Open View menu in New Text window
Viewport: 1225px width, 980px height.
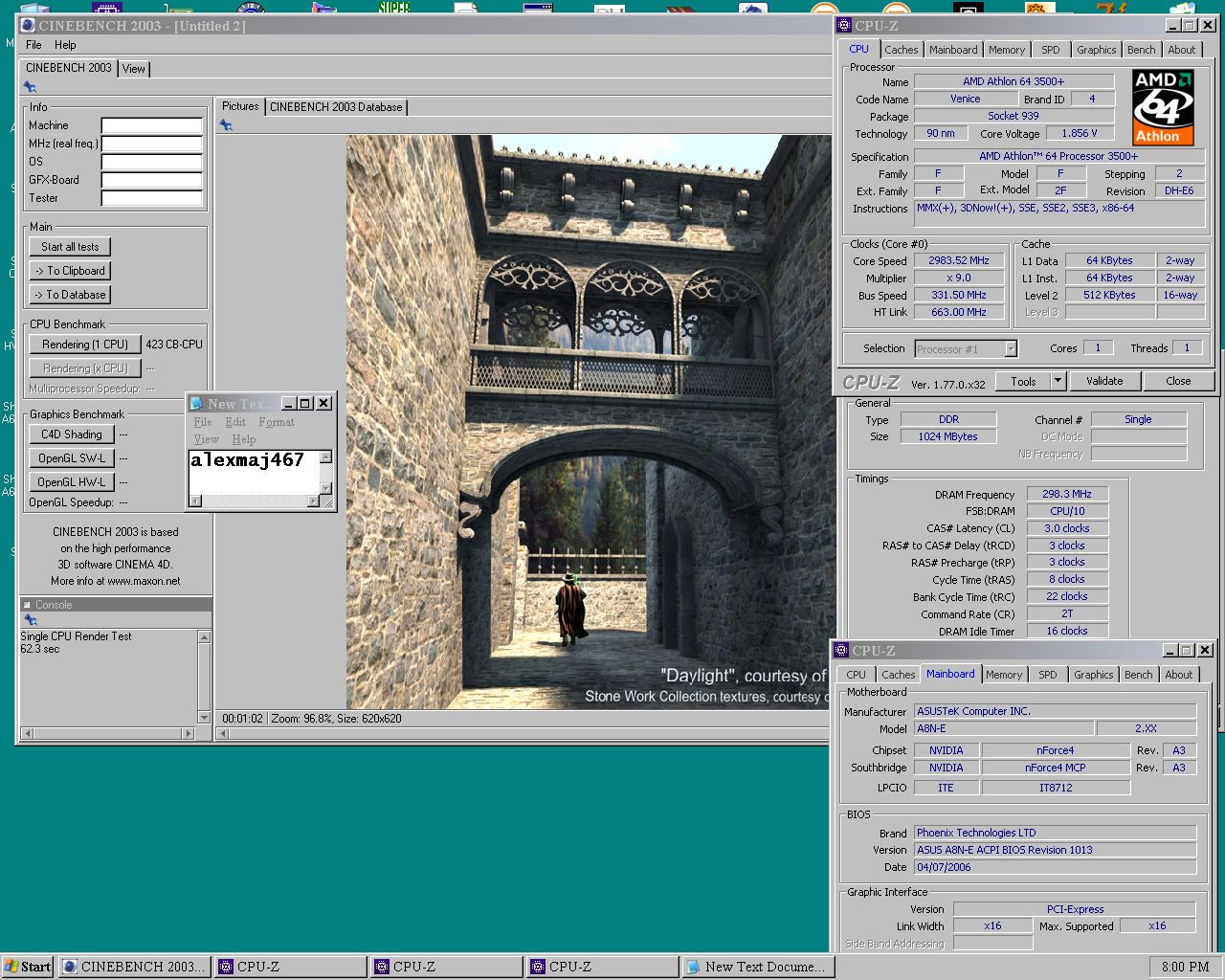tap(207, 439)
